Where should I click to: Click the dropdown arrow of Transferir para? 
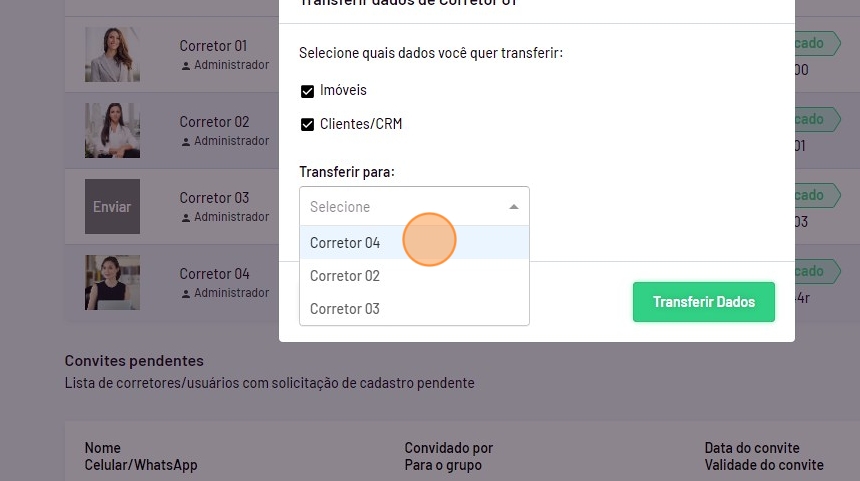(514, 207)
